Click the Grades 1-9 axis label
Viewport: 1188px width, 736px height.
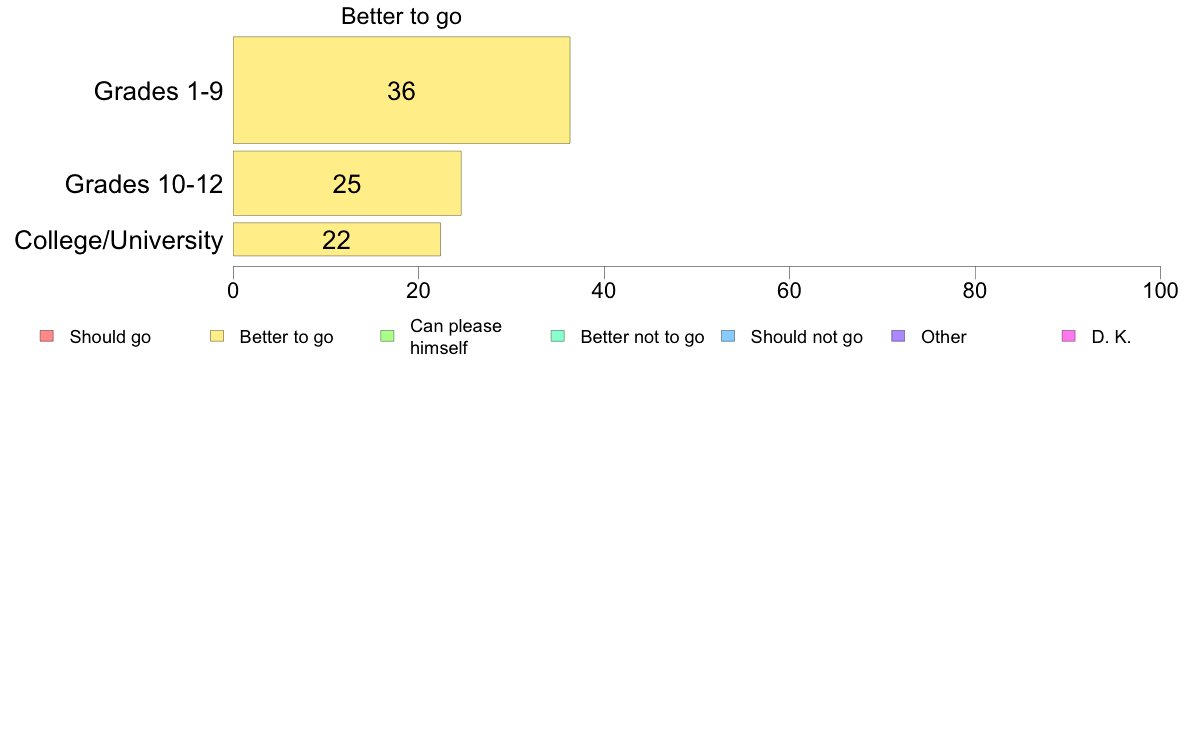coord(158,91)
